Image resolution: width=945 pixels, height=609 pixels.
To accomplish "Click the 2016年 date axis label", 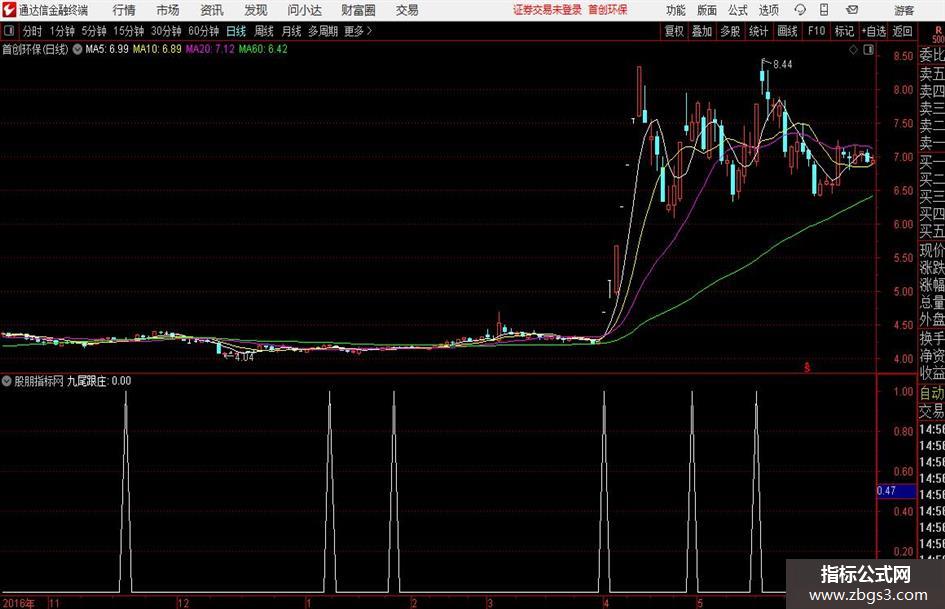I will click(19, 603).
